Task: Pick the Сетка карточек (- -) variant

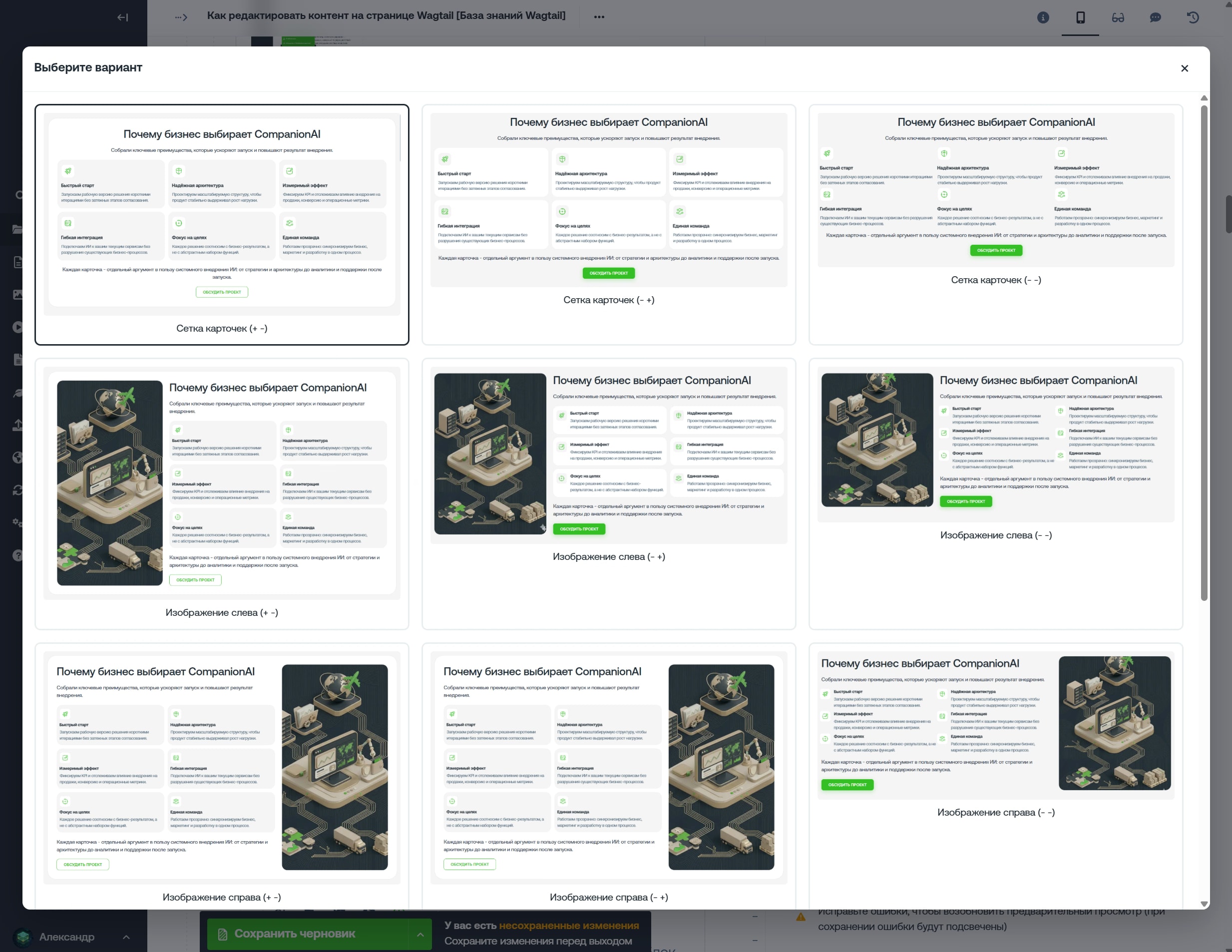Action: [996, 225]
